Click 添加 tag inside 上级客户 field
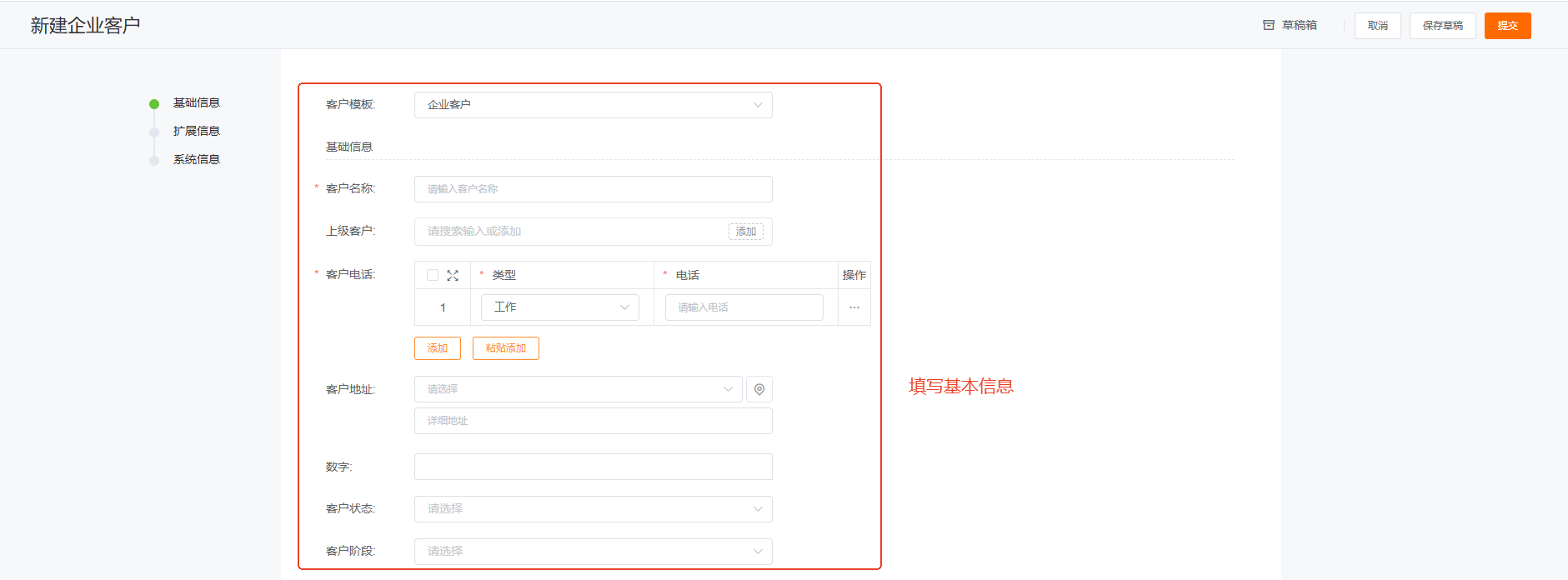The image size is (1568, 580). 745,232
